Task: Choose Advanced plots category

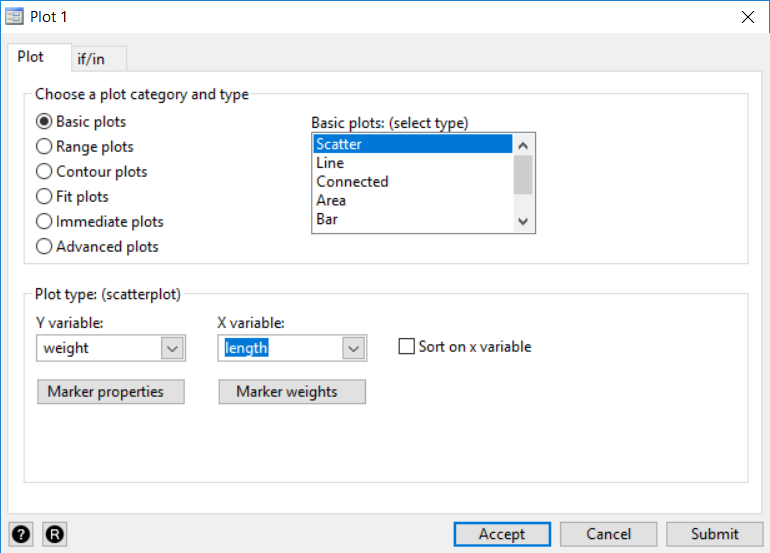Action: pyautogui.click(x=44, y=247)
